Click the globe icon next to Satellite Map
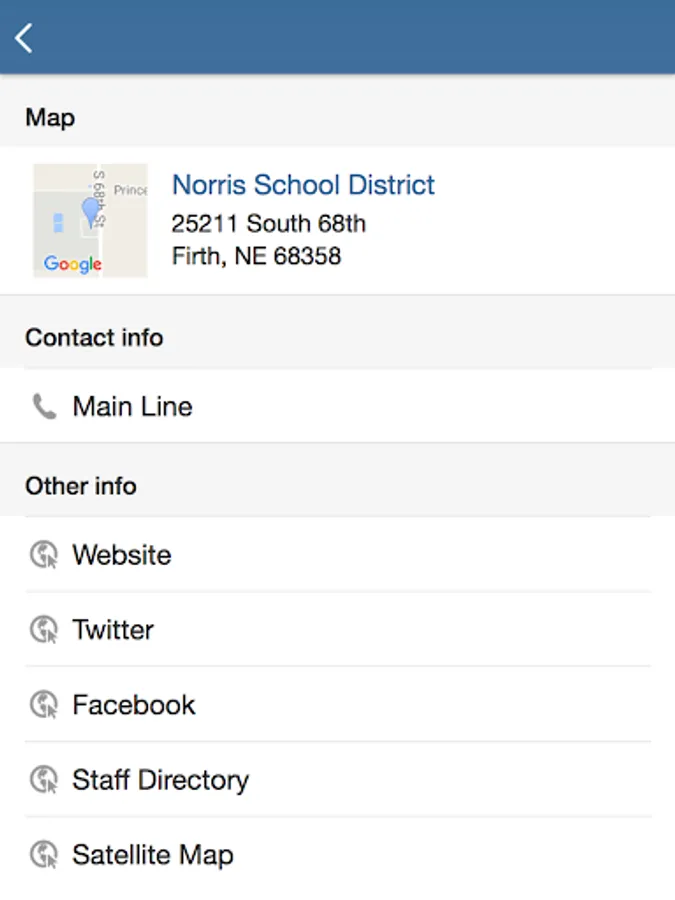Viewport: 675px width, 900px height. [44, 855]
